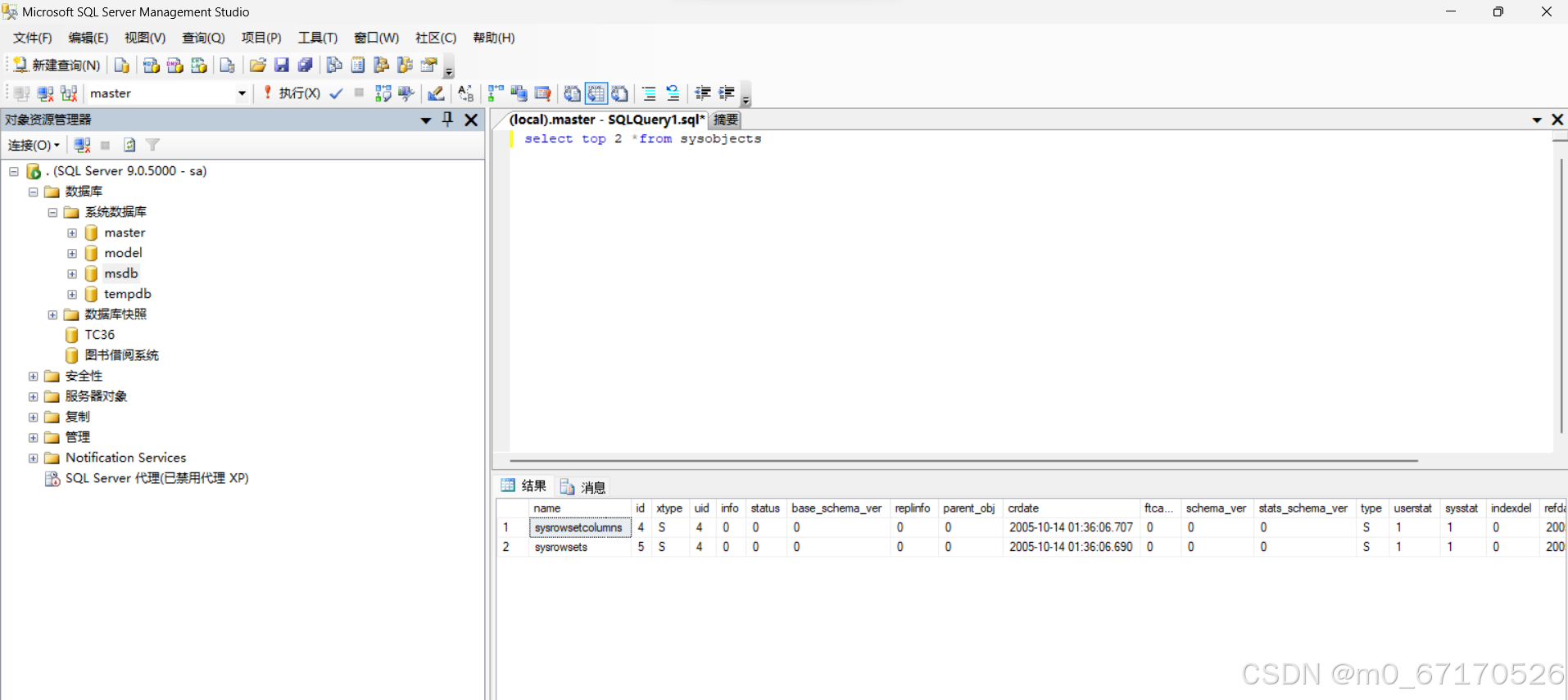Viewport: 1568px width, 700px height.
Task: Switch to the 消息 messages tab
Action: 583,487
